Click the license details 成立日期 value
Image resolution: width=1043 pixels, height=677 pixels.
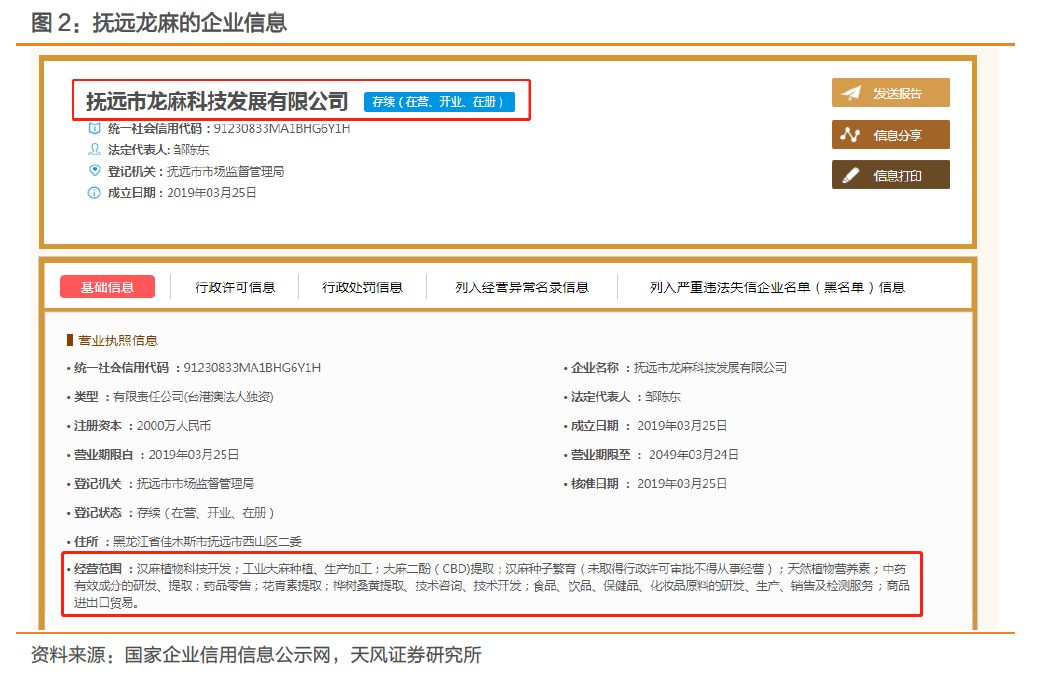[682, 426]
